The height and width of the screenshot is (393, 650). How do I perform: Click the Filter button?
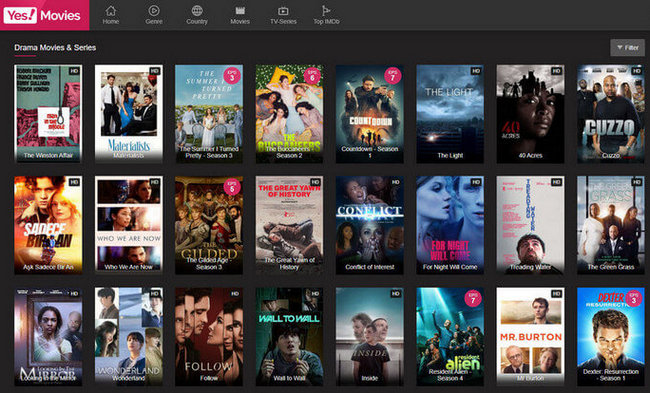(627, 48)
